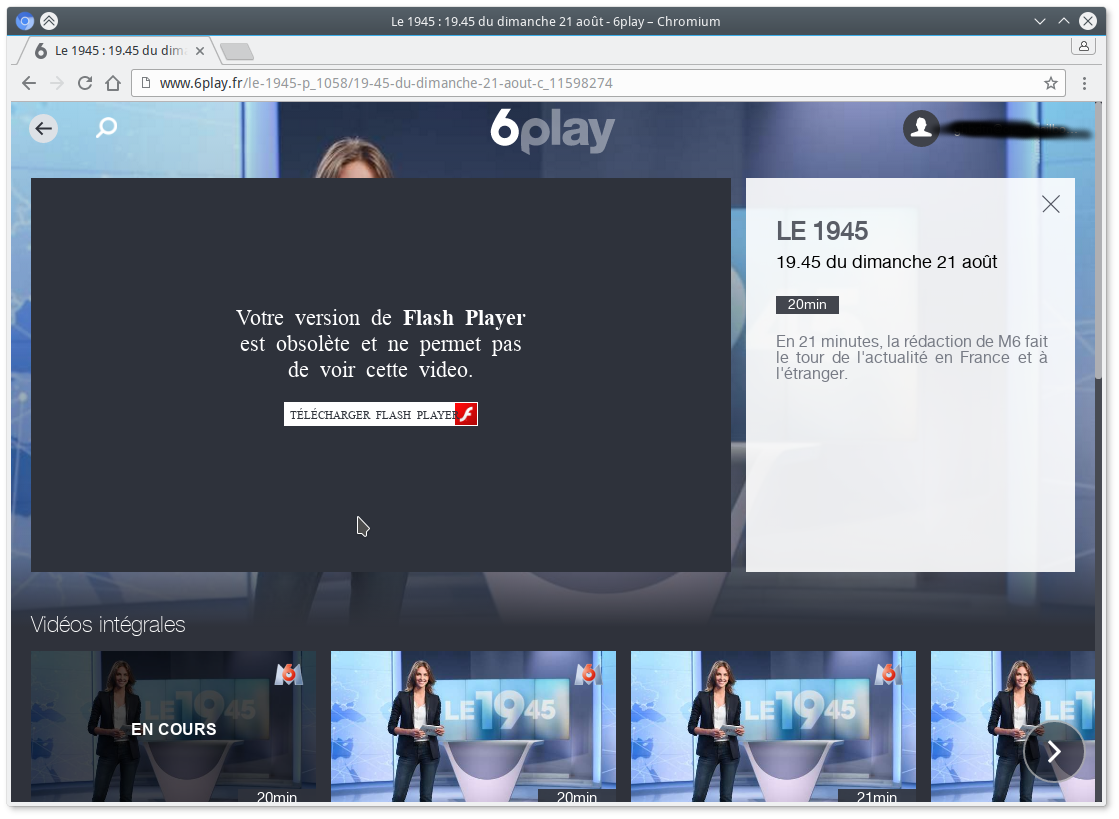This screenshot has height=819, width=1119.
Task: Click the '20min' duration badge in panel
Action: (807, 305)
